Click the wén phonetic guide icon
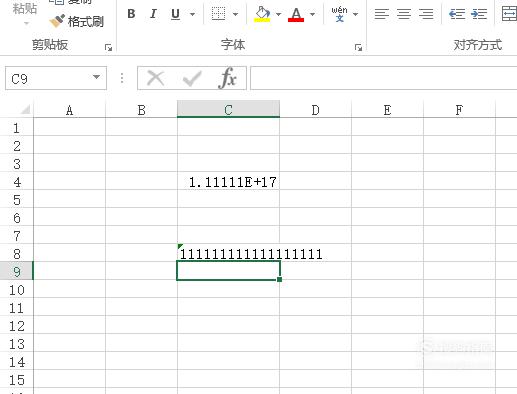Viewport: 517px width, 394px height. (x=339, y=14)
